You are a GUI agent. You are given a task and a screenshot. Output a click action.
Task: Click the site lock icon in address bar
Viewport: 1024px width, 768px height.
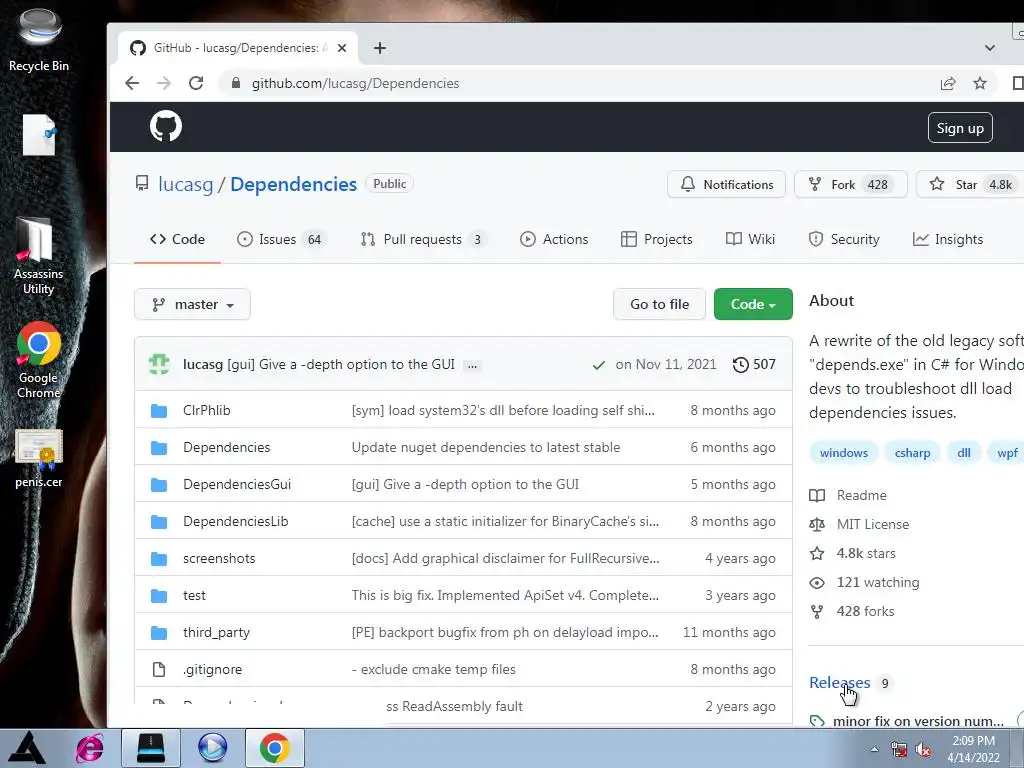click(236, 83)
